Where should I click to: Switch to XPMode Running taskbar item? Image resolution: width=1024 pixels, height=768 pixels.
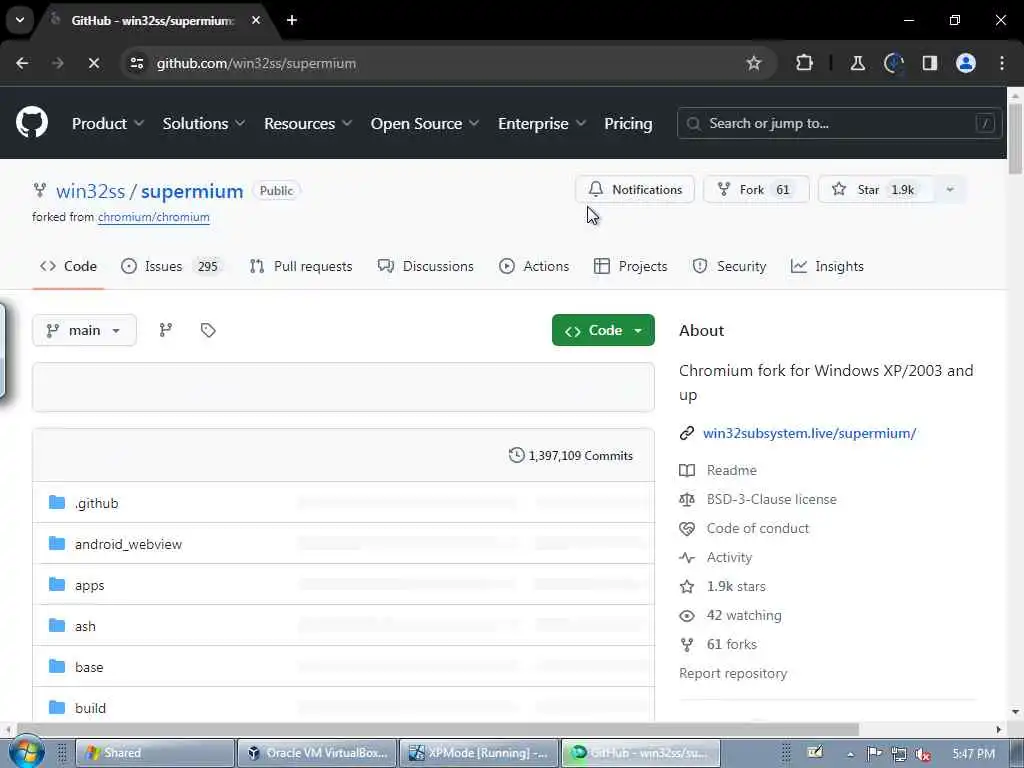[x=479, y=753]
